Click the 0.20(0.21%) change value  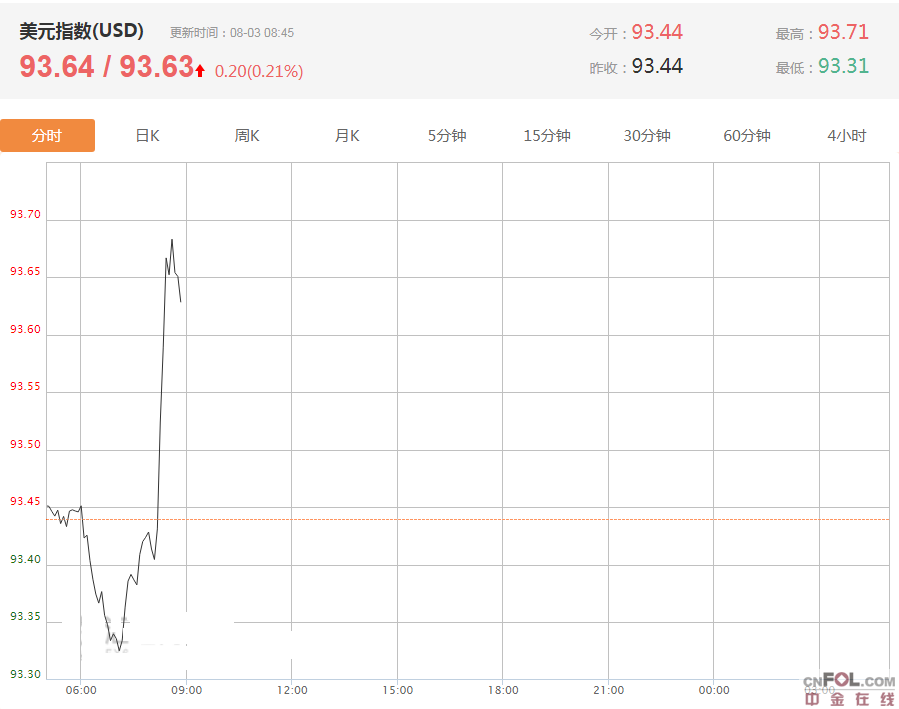pos(258,71)
